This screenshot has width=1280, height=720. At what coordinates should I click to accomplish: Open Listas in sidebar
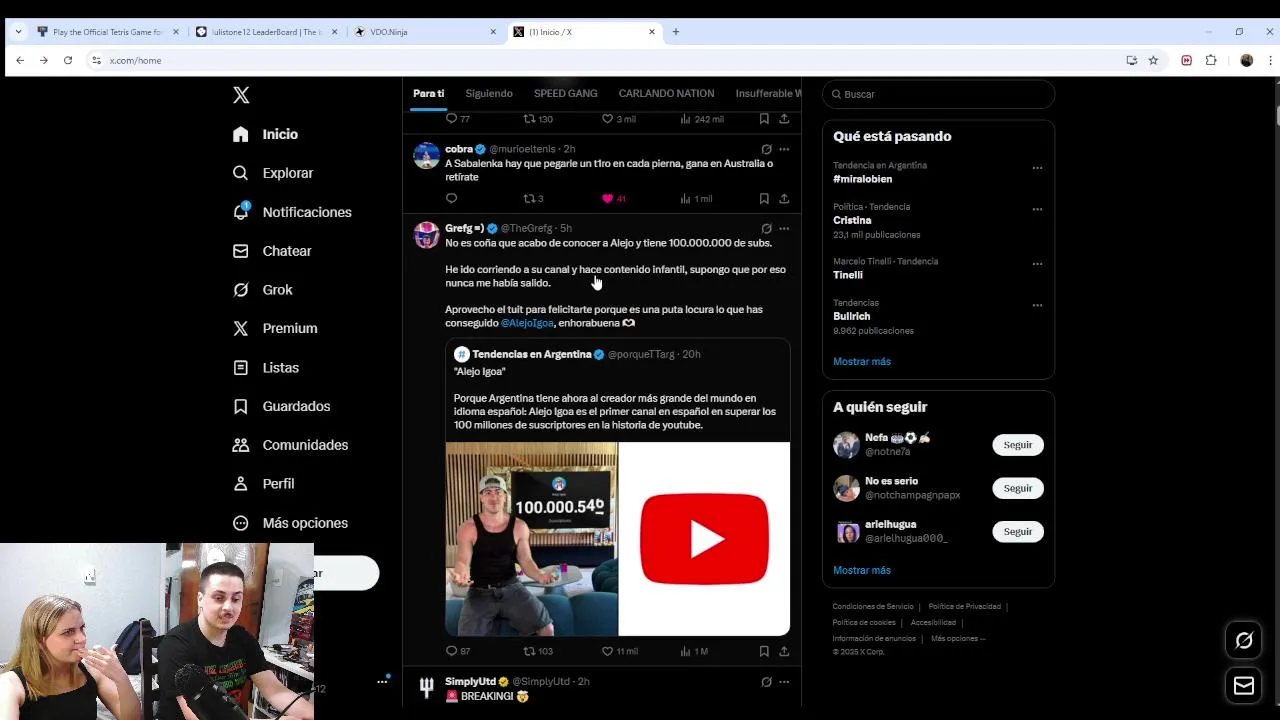[x=265, y=368]
